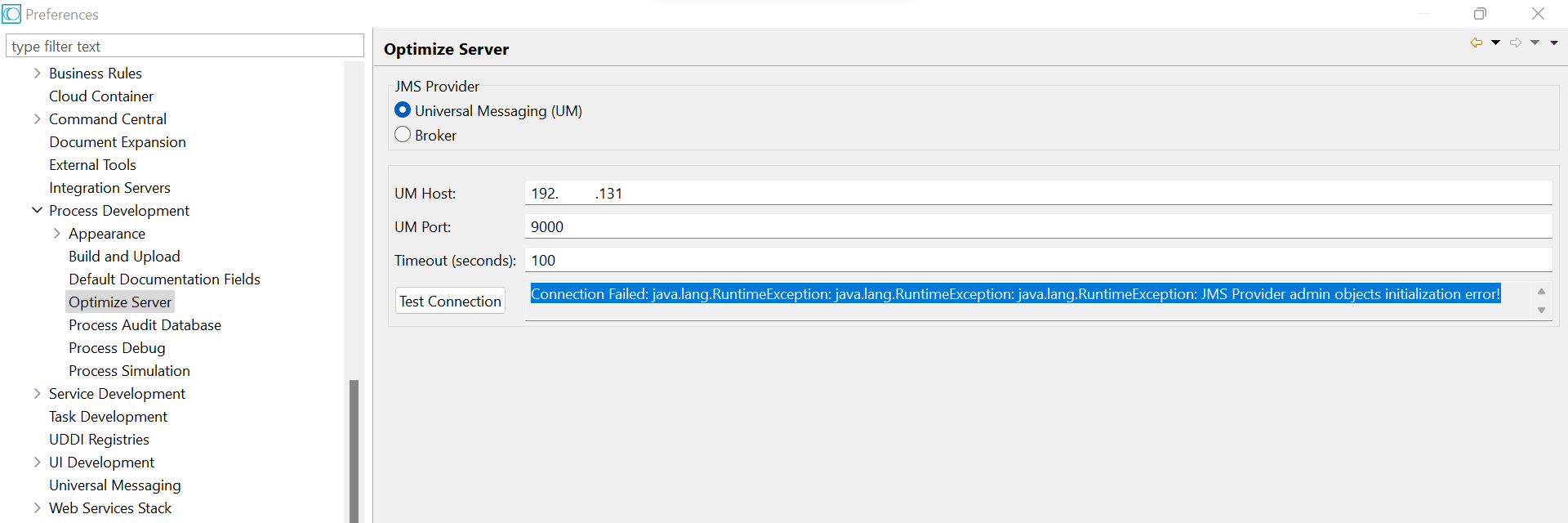Click the UM Port input field

click(1038, 226)
